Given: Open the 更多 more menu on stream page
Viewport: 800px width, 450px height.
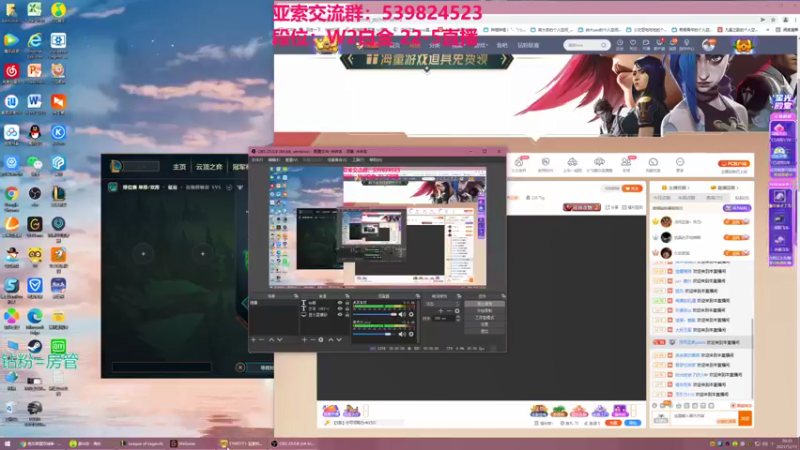Looking at the screenshot, I should point(680,164).
